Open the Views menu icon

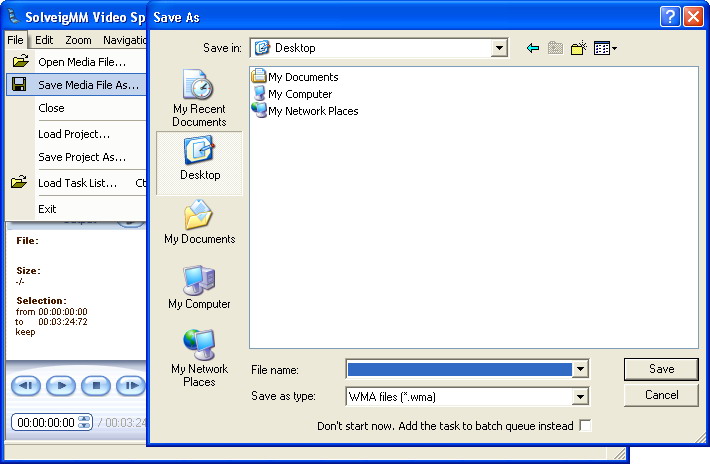point(605,48)
